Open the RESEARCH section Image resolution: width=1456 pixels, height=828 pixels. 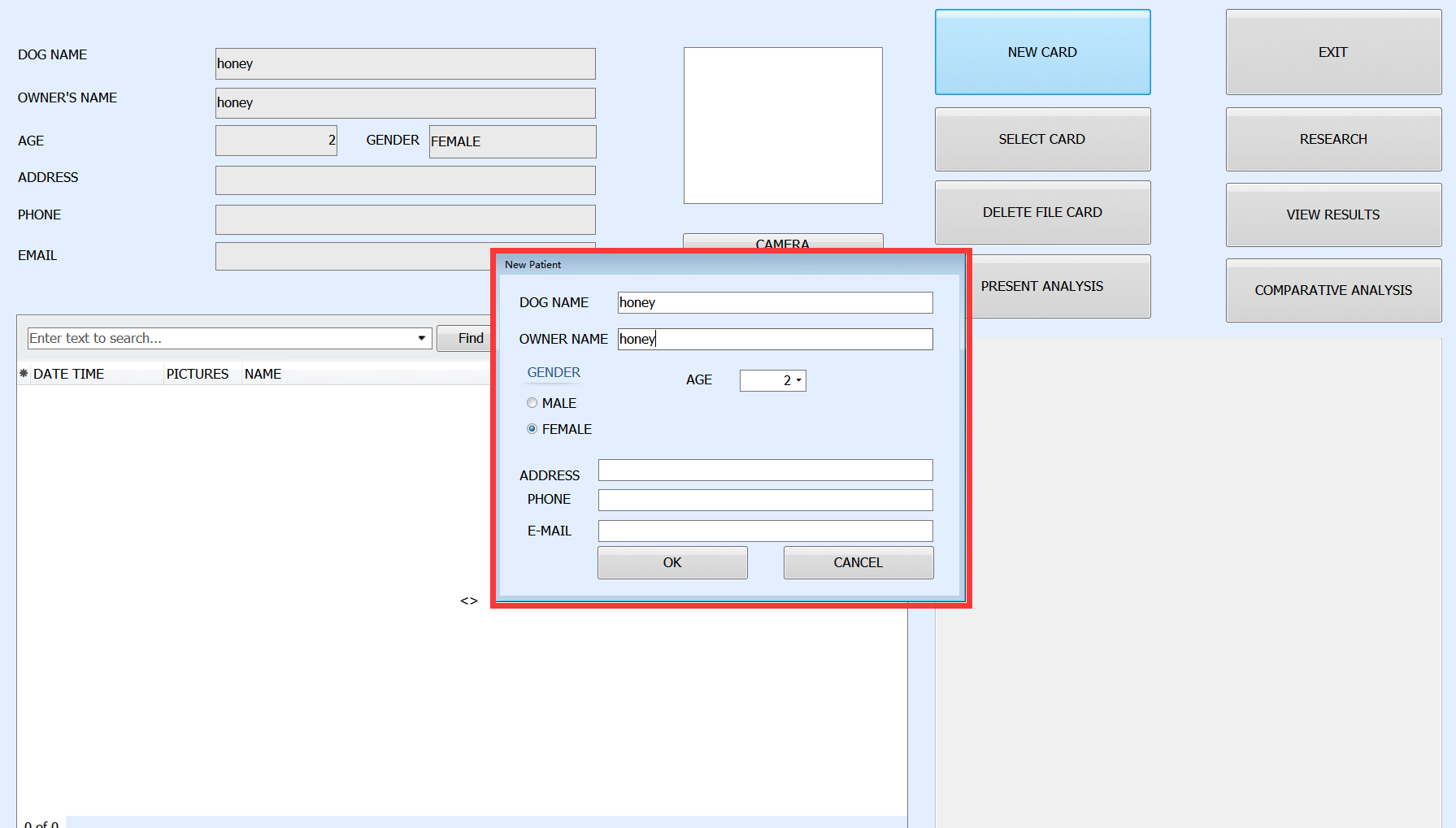click(x=1333, y=139)
